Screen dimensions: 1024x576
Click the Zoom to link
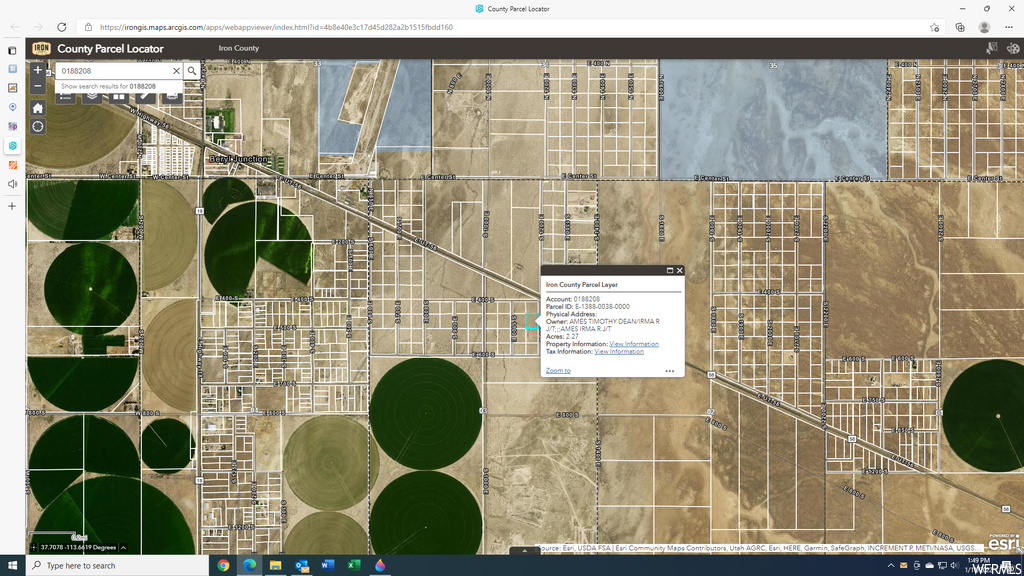point(558,371)
